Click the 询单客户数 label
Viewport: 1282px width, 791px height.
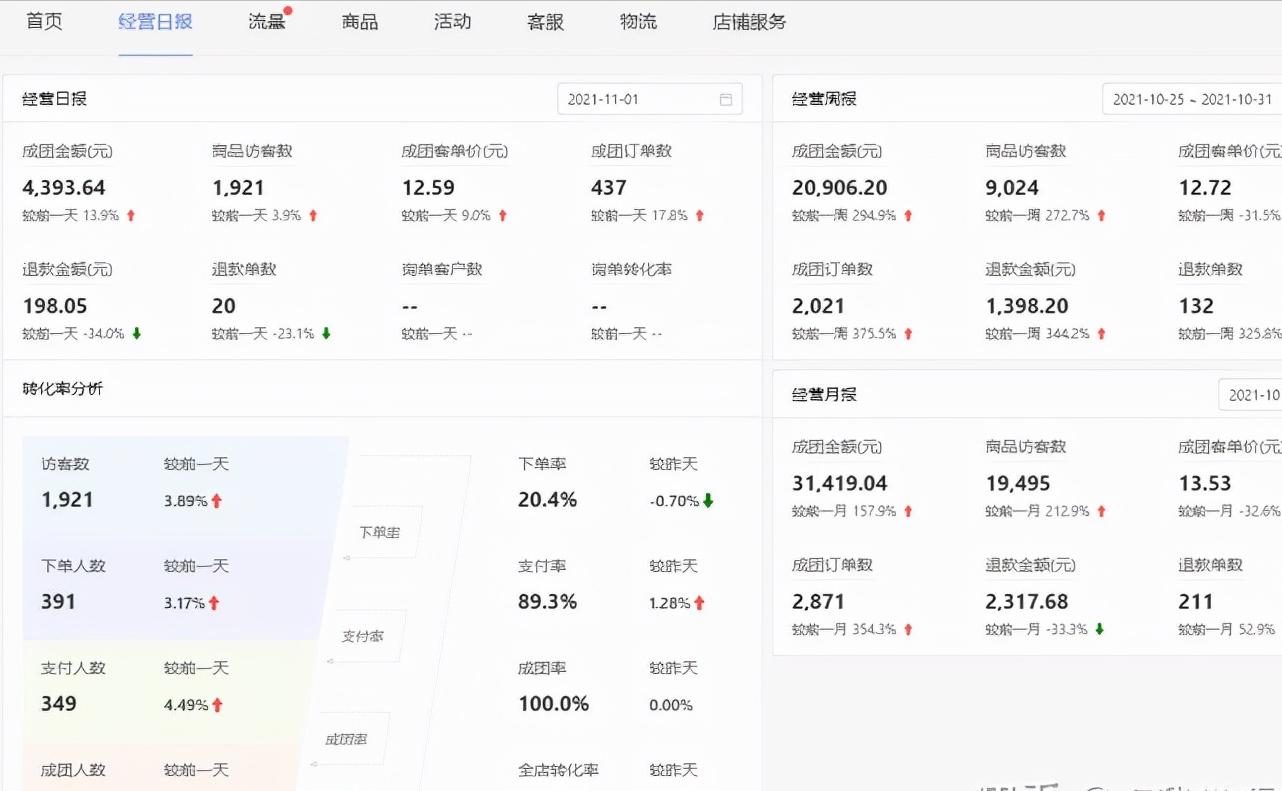point(442,269)
